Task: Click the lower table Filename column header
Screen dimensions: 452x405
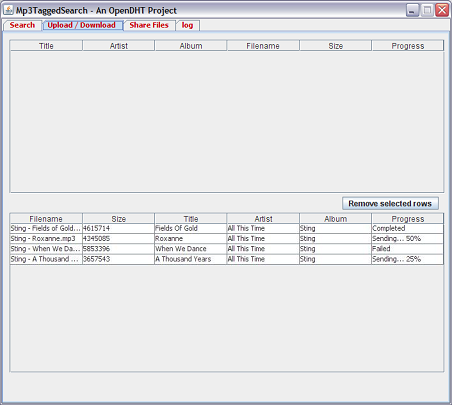Action: tap(46, 219)
